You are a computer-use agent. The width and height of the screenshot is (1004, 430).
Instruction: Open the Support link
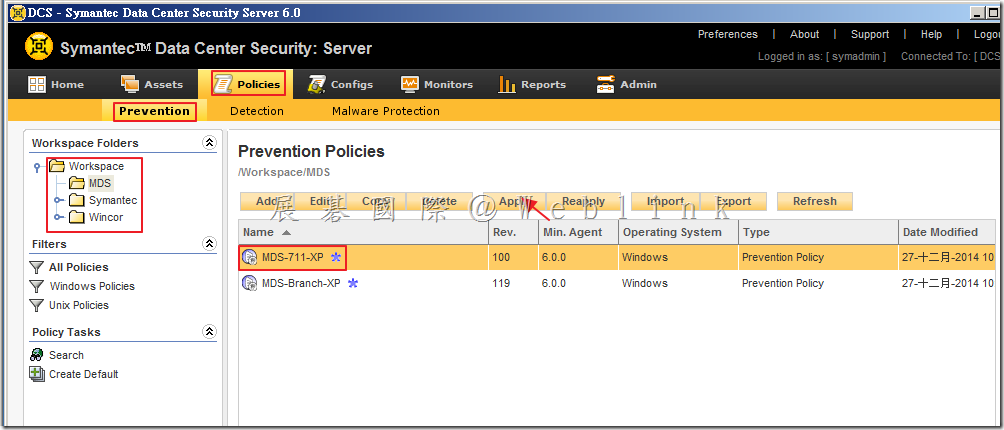tap(870, 35)
